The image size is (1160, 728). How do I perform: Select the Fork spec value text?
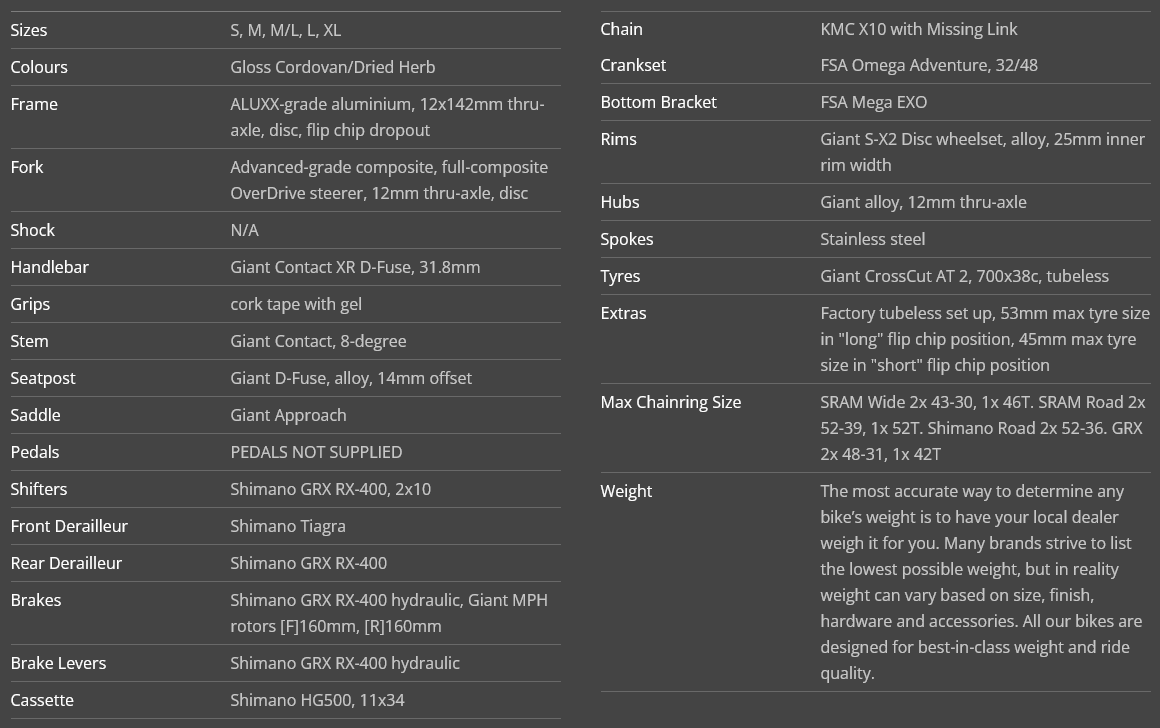click(x=389, y=180)
